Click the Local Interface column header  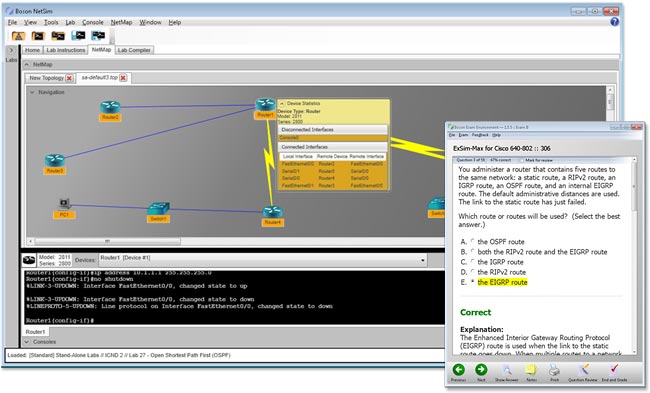pyautogui.click(x=298, y=157)
